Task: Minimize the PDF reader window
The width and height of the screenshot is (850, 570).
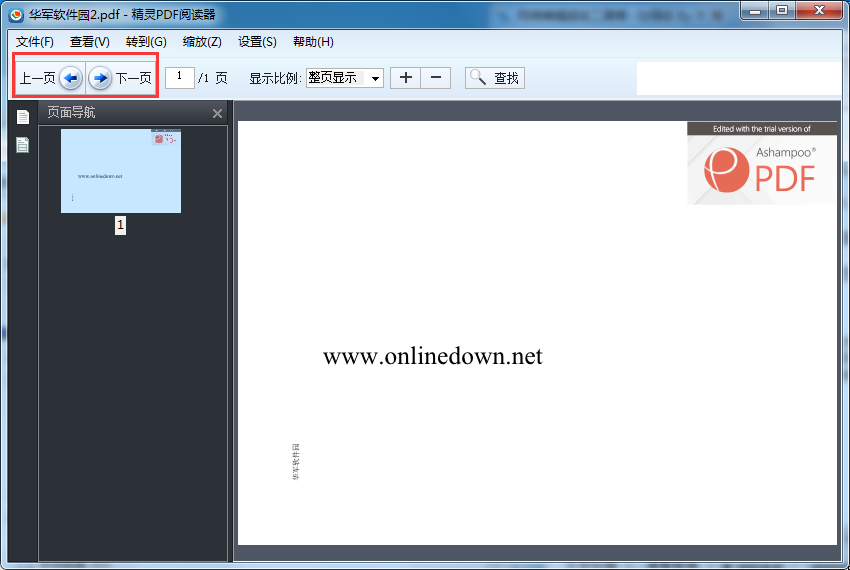Action: (x=755, y=11)
